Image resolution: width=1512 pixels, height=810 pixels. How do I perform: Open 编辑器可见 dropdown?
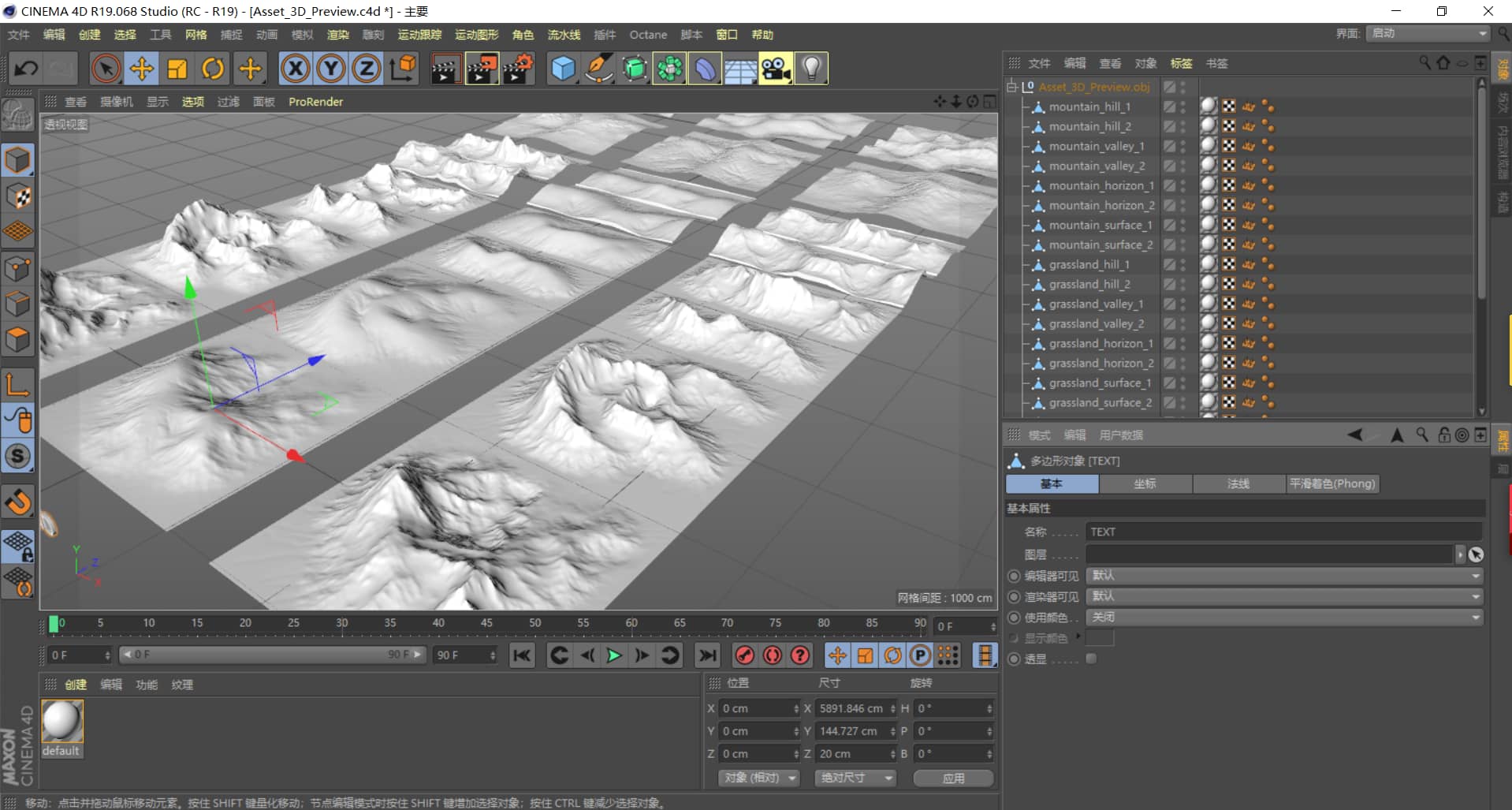pyautogui.click(x=1284, y=576)
